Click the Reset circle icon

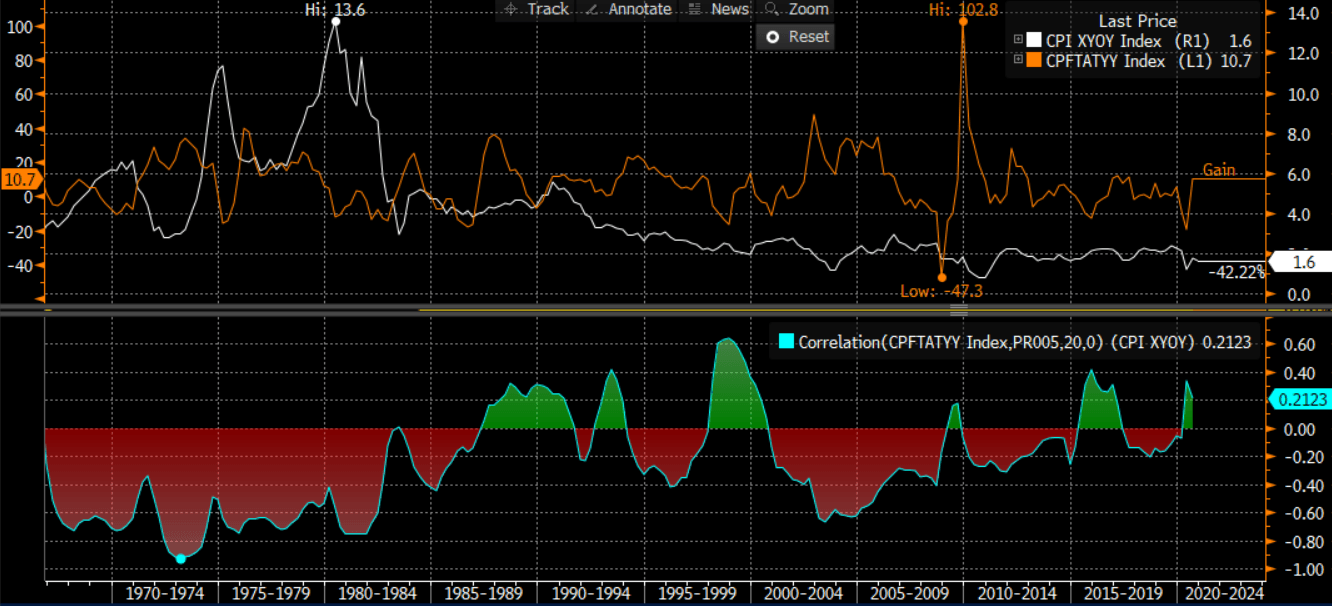[772, 36]
